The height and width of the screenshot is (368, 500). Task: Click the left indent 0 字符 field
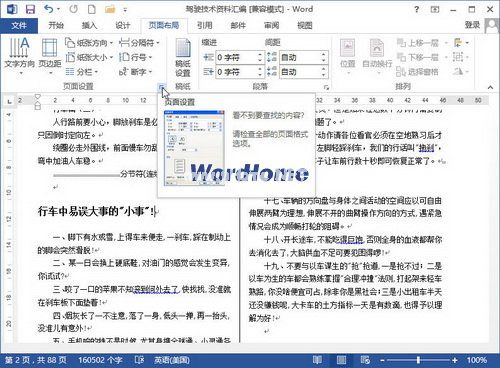point(237,57)
